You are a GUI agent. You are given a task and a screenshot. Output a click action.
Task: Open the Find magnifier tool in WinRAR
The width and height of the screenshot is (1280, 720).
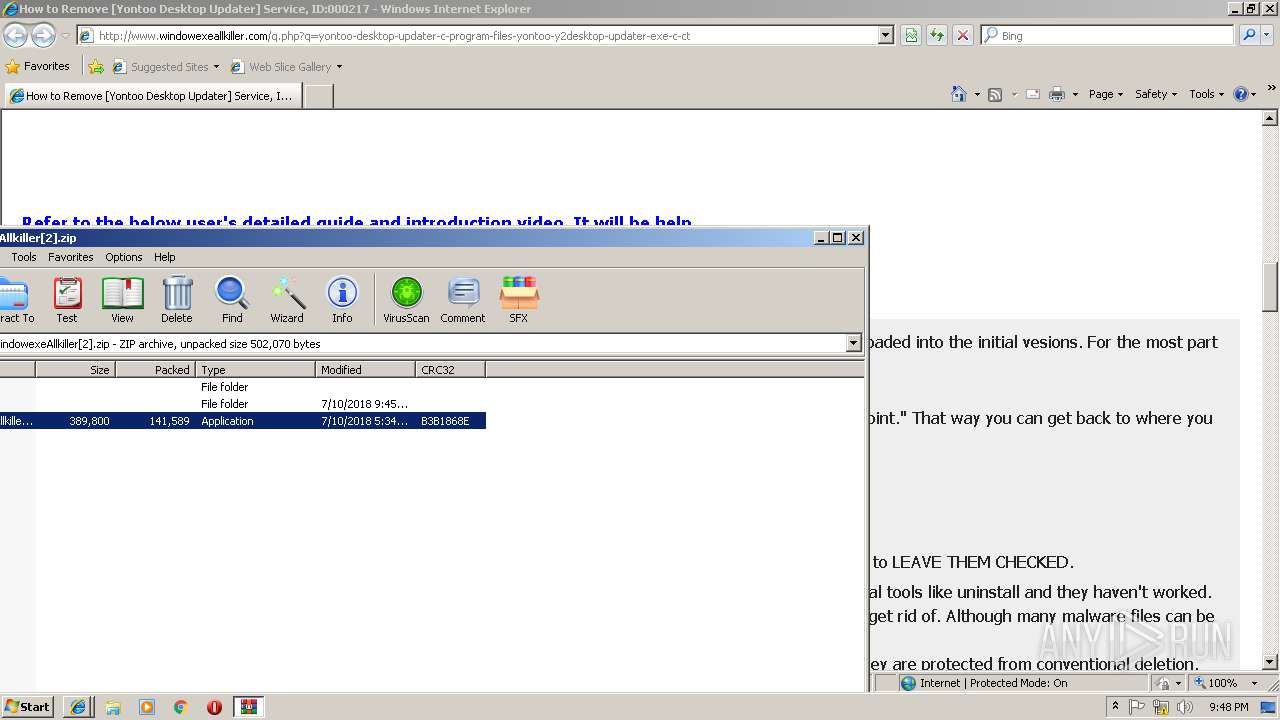coord(232,300)
